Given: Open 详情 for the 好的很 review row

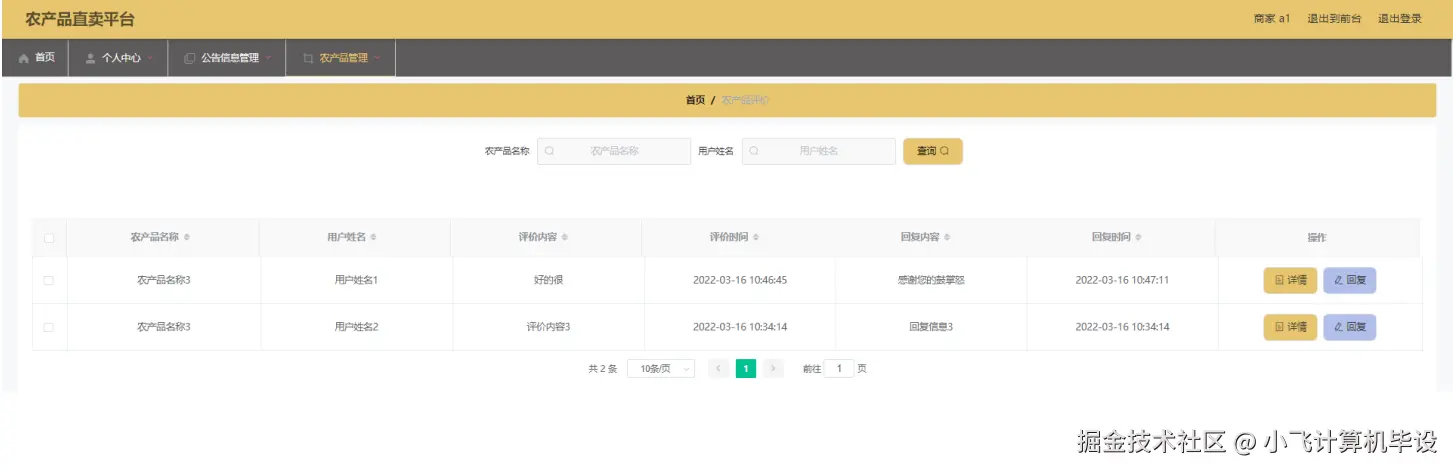Looking at the screenshot, I should (x=1290, y=281).
